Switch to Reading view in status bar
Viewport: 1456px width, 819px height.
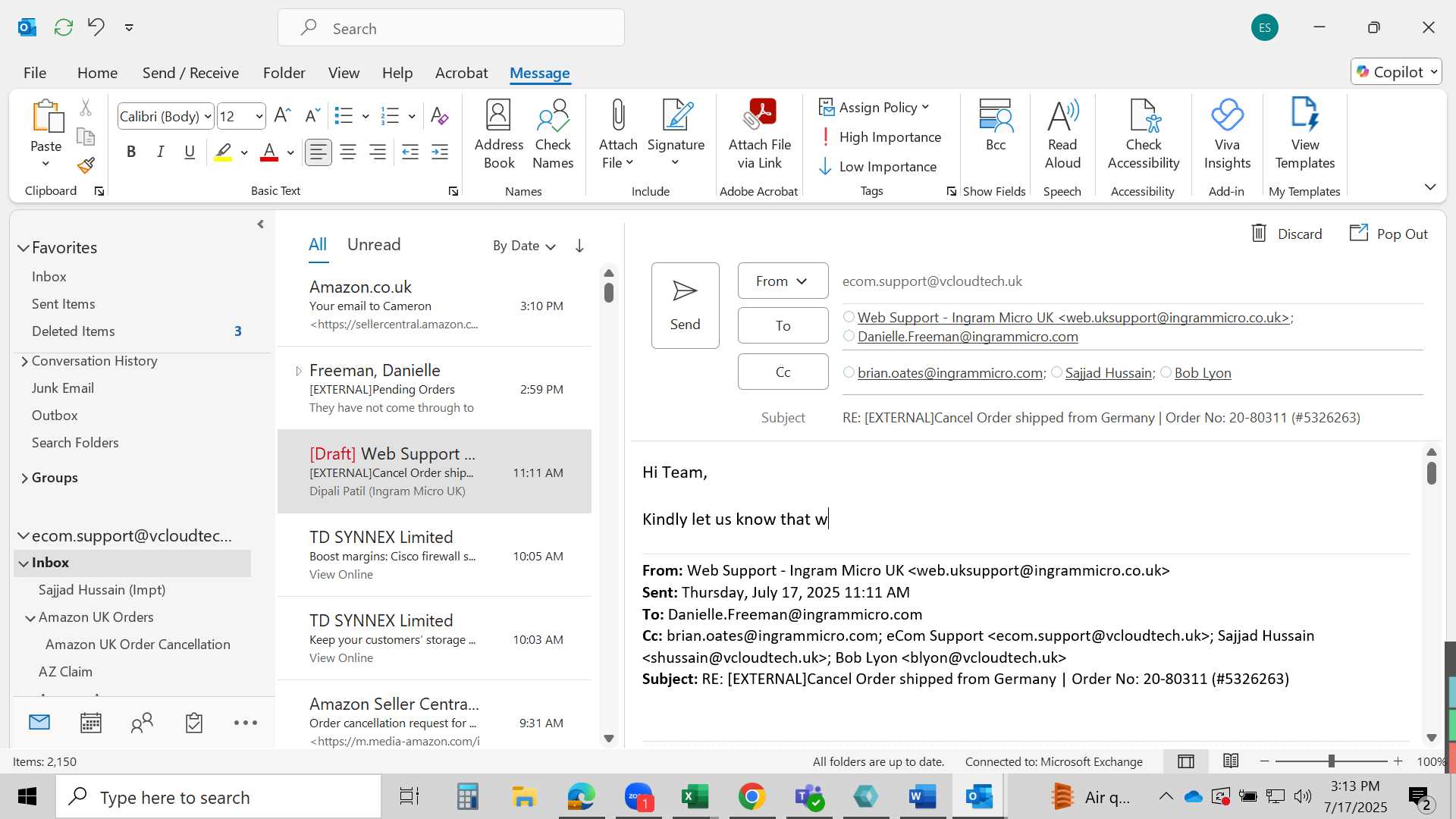(x=1231, y=761)
